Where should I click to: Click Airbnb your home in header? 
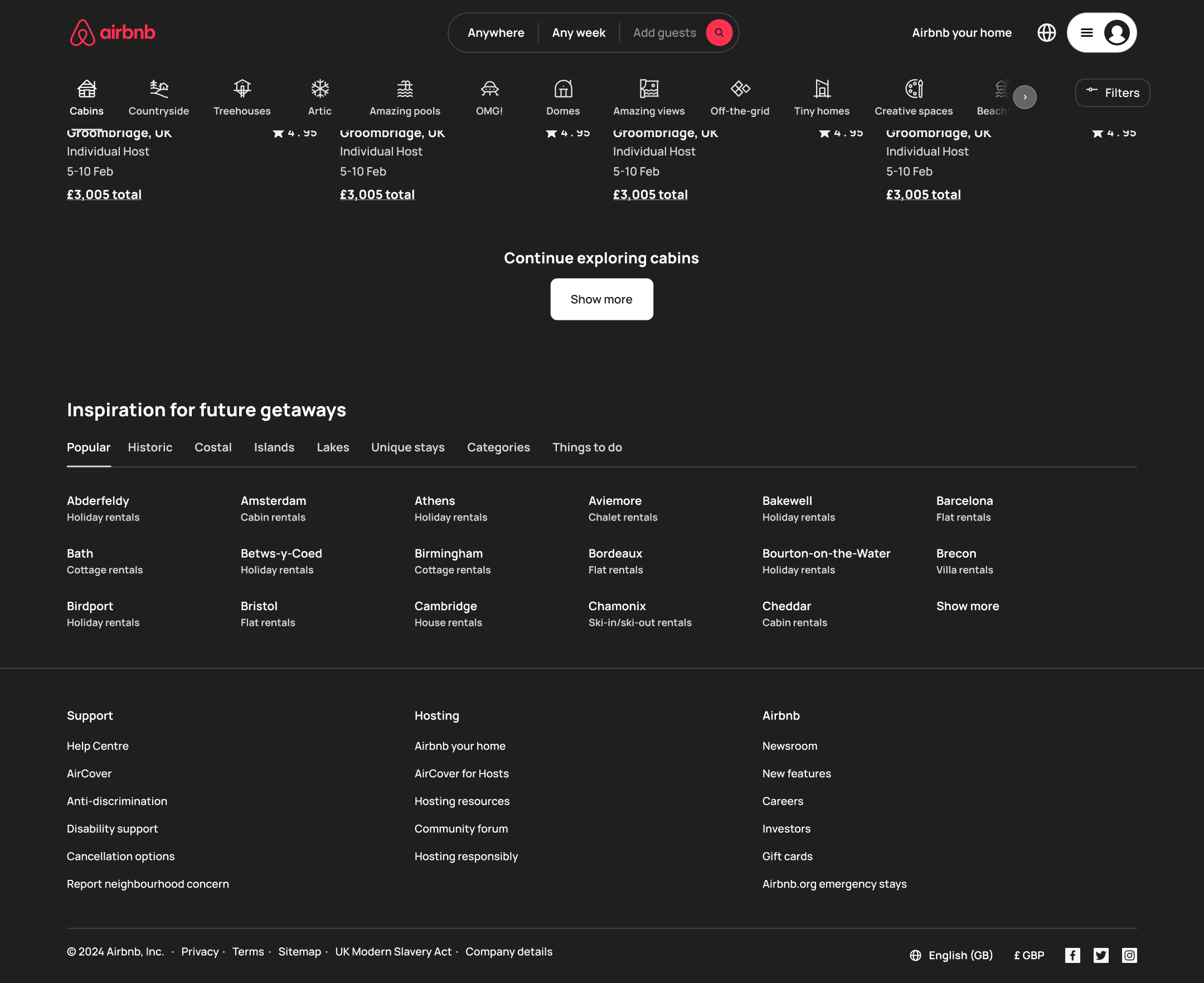[x=962, y=33]
